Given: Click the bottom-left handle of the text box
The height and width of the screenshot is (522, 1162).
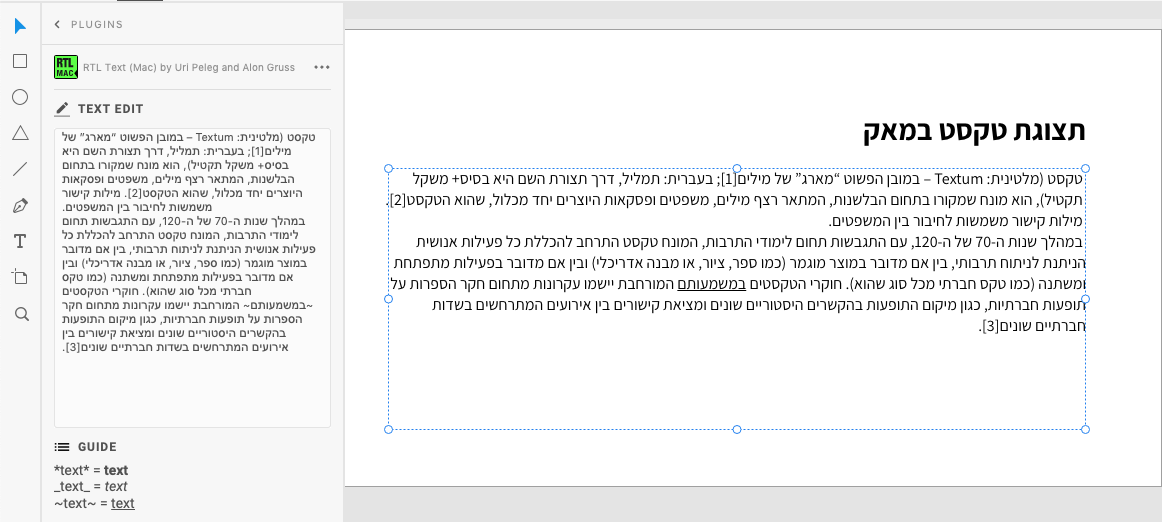Looking at the screenshot, I should point(388,429).
